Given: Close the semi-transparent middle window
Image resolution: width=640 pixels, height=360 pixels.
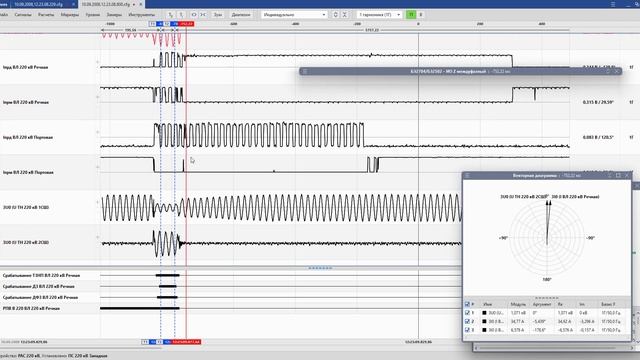Looking at the screenshot, I should pos(617,71).
